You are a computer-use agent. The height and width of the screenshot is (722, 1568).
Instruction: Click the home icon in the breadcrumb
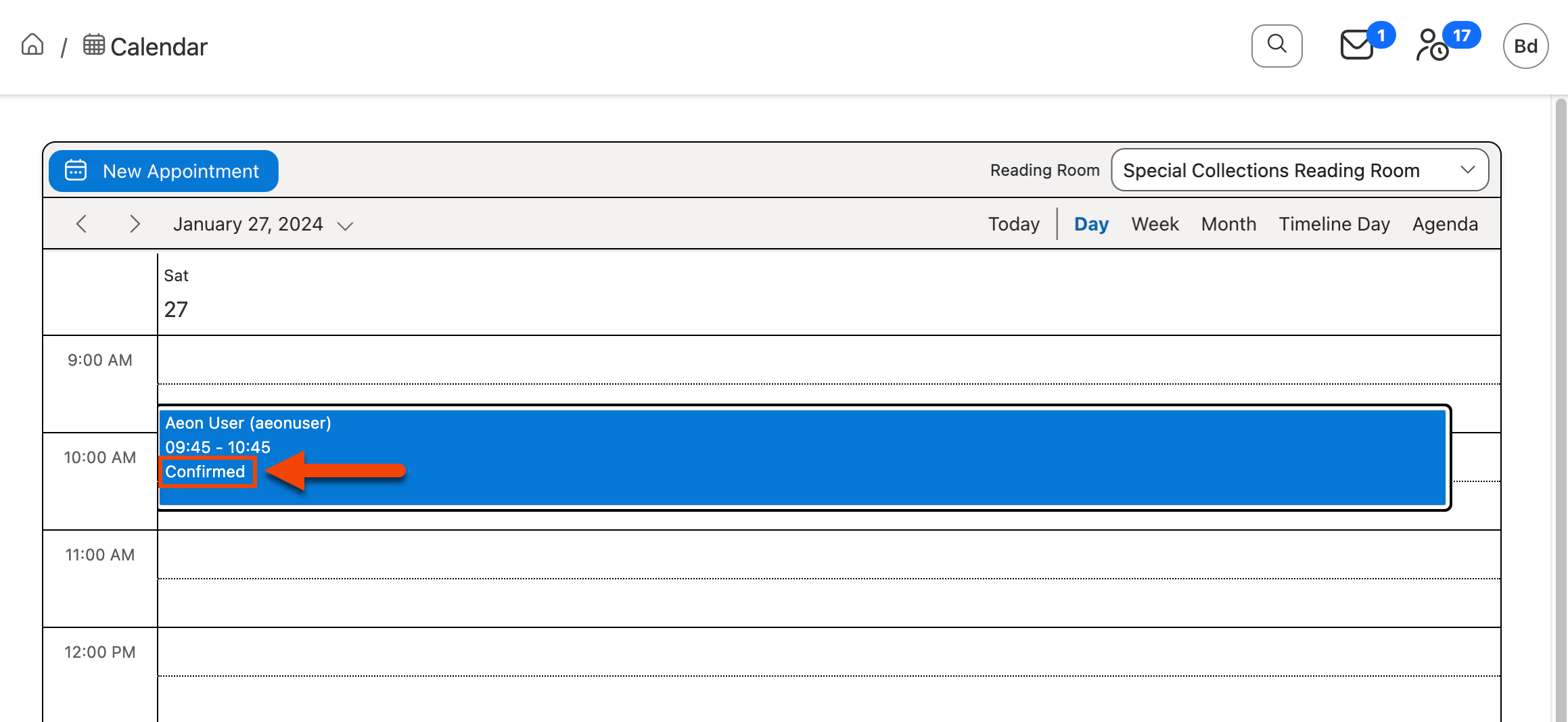click(30, 45)
